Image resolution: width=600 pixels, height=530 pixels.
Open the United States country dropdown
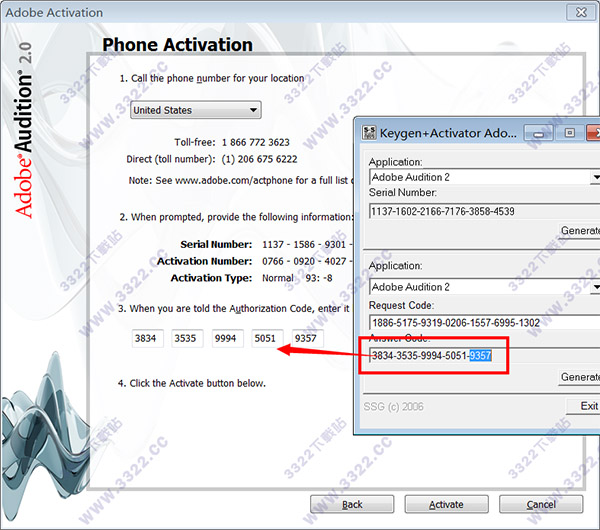tap(196, 110)
